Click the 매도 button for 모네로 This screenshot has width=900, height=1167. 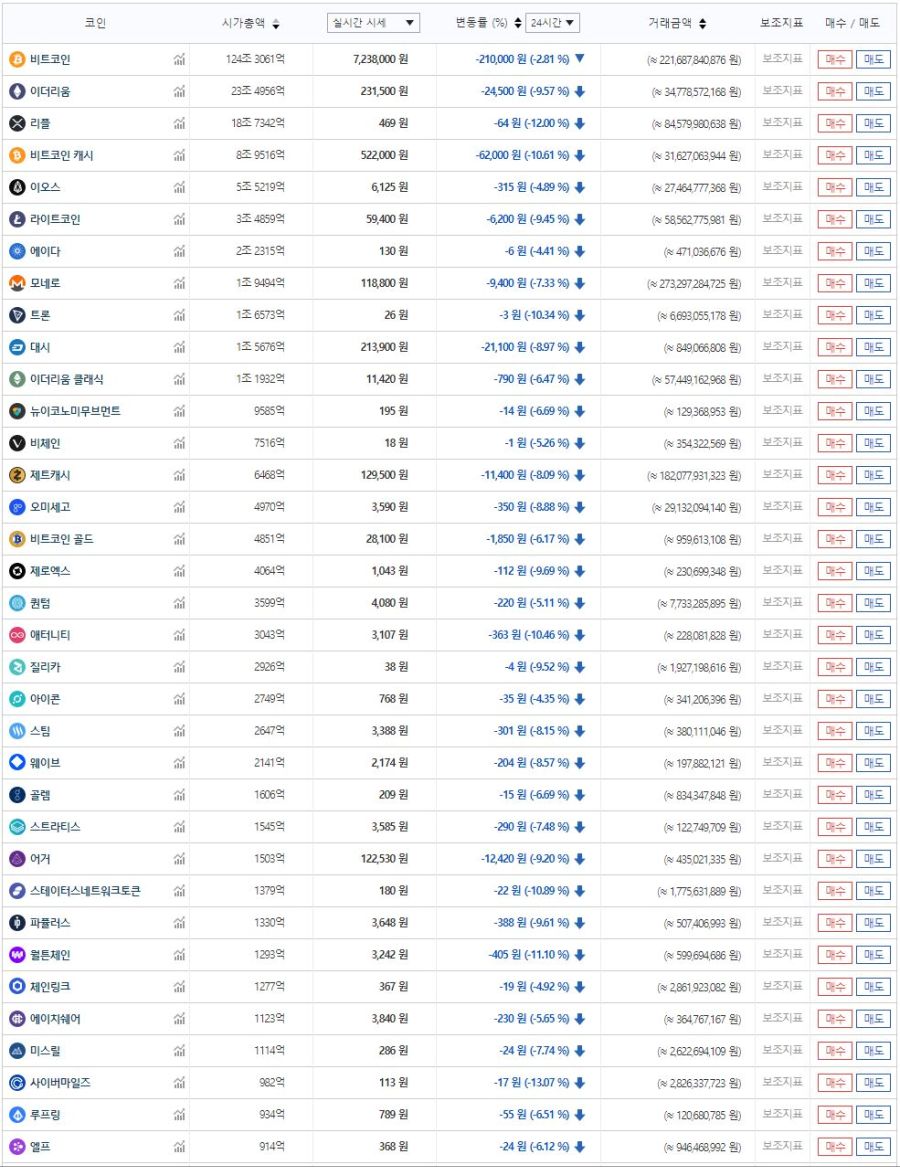point(873,284)
